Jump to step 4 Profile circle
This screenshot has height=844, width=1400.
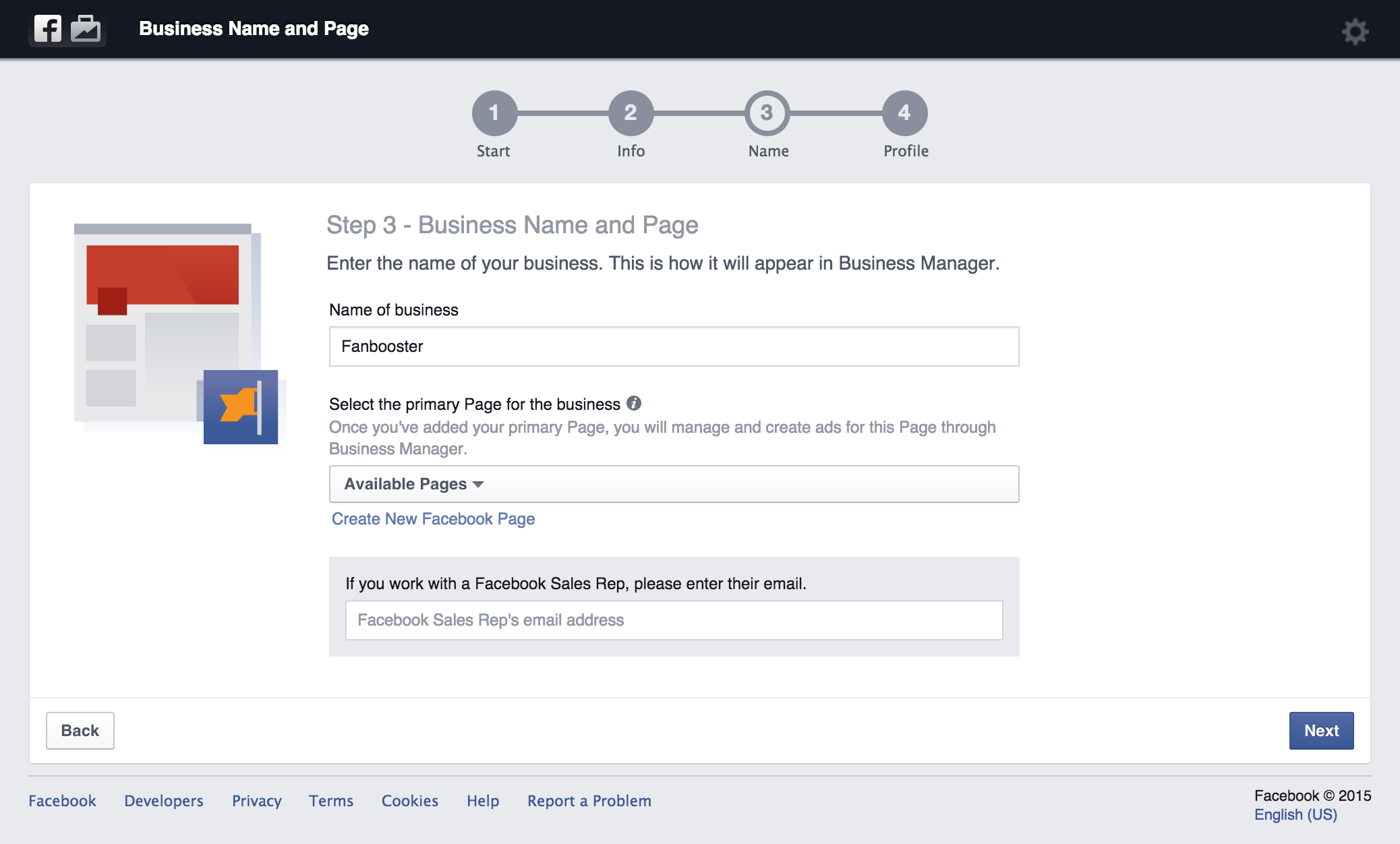tap(904, 113)
